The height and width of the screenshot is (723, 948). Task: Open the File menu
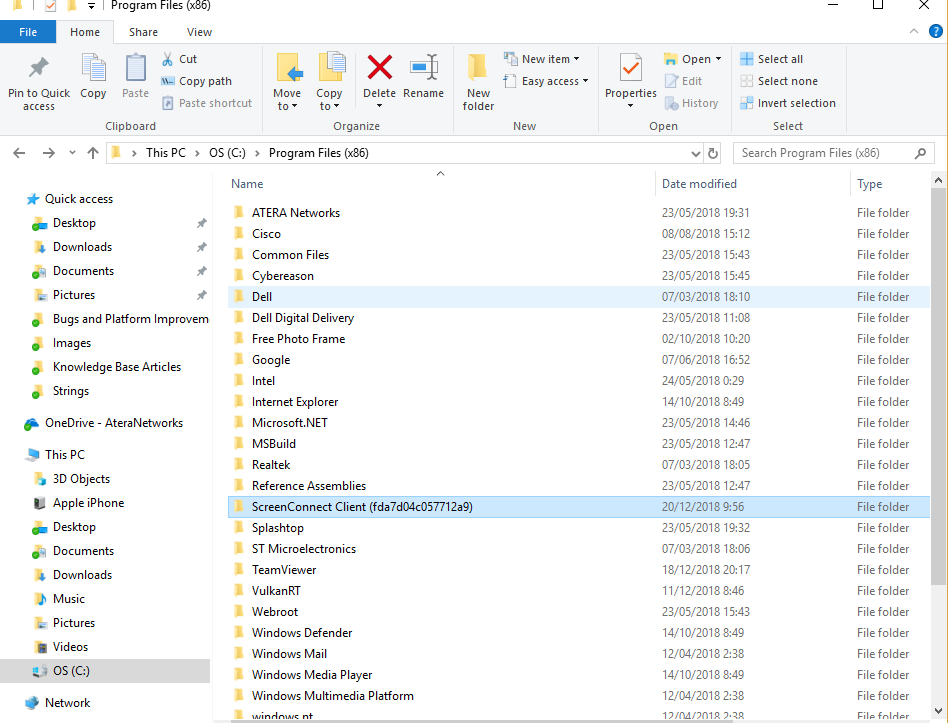pyautogui.click(x=28, y=31)
